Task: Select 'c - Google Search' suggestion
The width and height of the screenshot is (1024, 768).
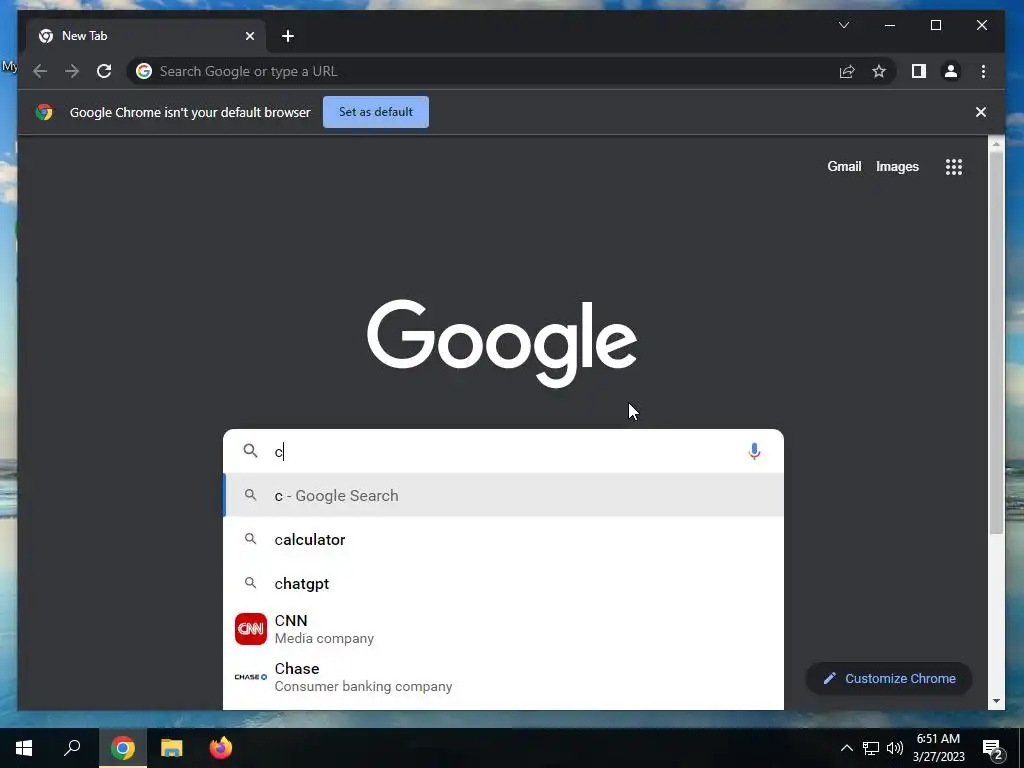Action: [503, 495]
